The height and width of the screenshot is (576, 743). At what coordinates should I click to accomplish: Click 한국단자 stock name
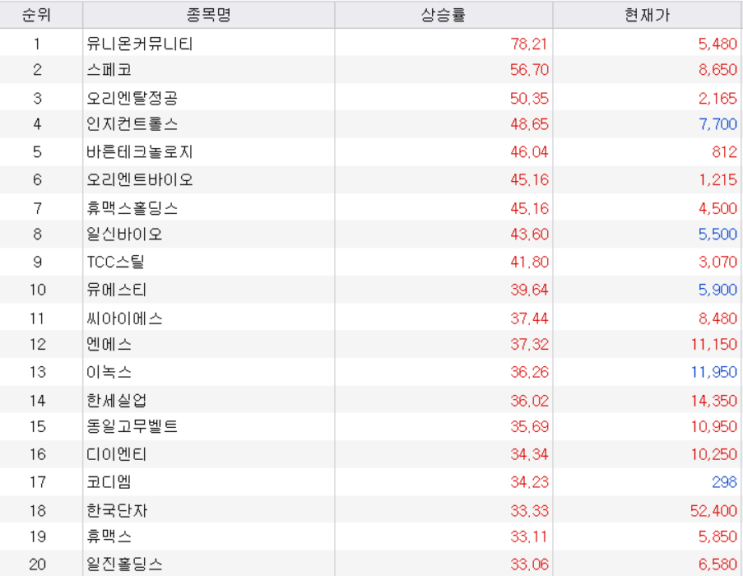(117, 510)
